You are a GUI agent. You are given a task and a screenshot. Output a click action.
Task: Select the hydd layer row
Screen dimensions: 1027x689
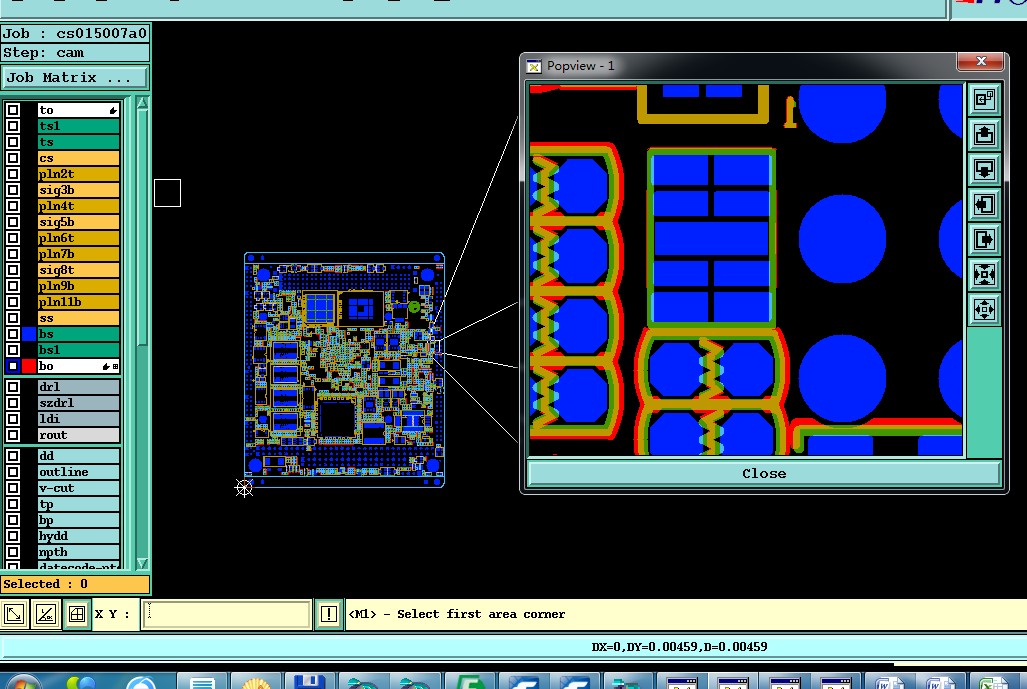coord(79,536)
